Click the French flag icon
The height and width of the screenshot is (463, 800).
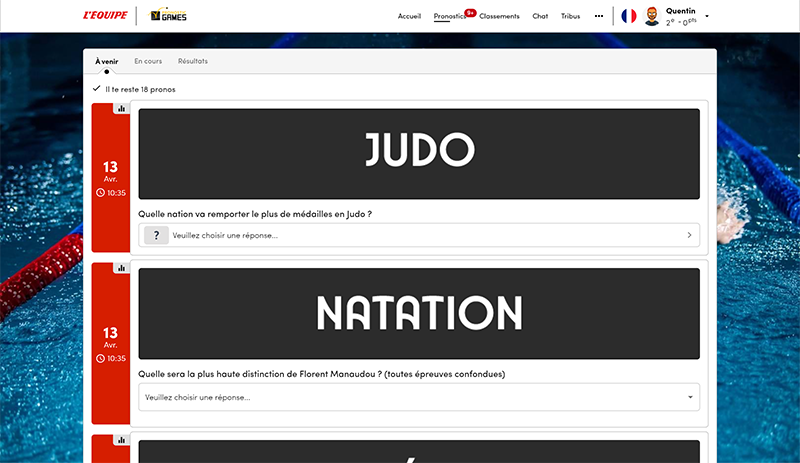(x=629, y=16)
